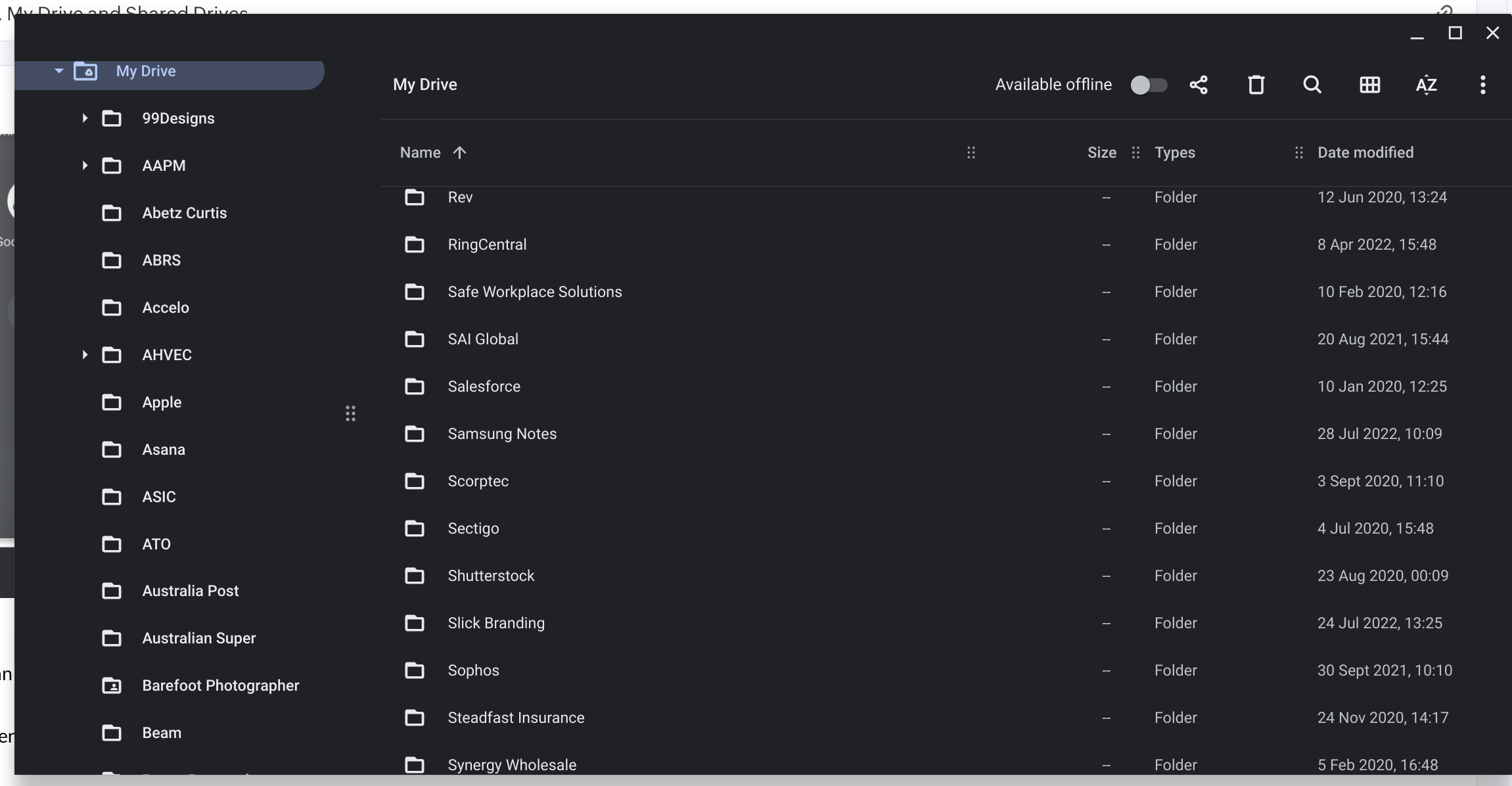Expand the 99Designs folder
The width and height of the screenshot is (1512, 786).
click(x=85, y=118)
